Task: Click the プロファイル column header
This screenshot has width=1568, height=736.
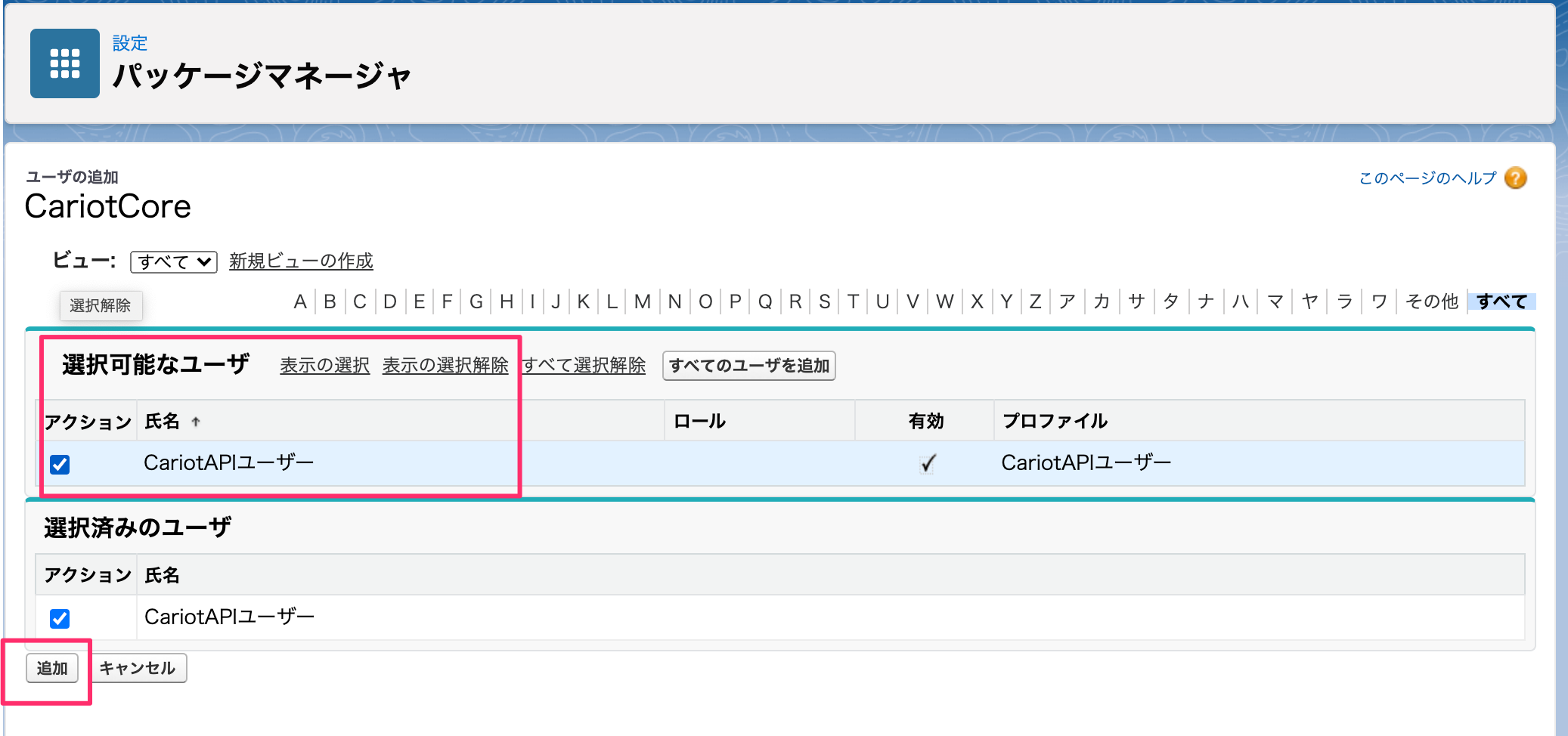Action: (x=1055, y=421)
